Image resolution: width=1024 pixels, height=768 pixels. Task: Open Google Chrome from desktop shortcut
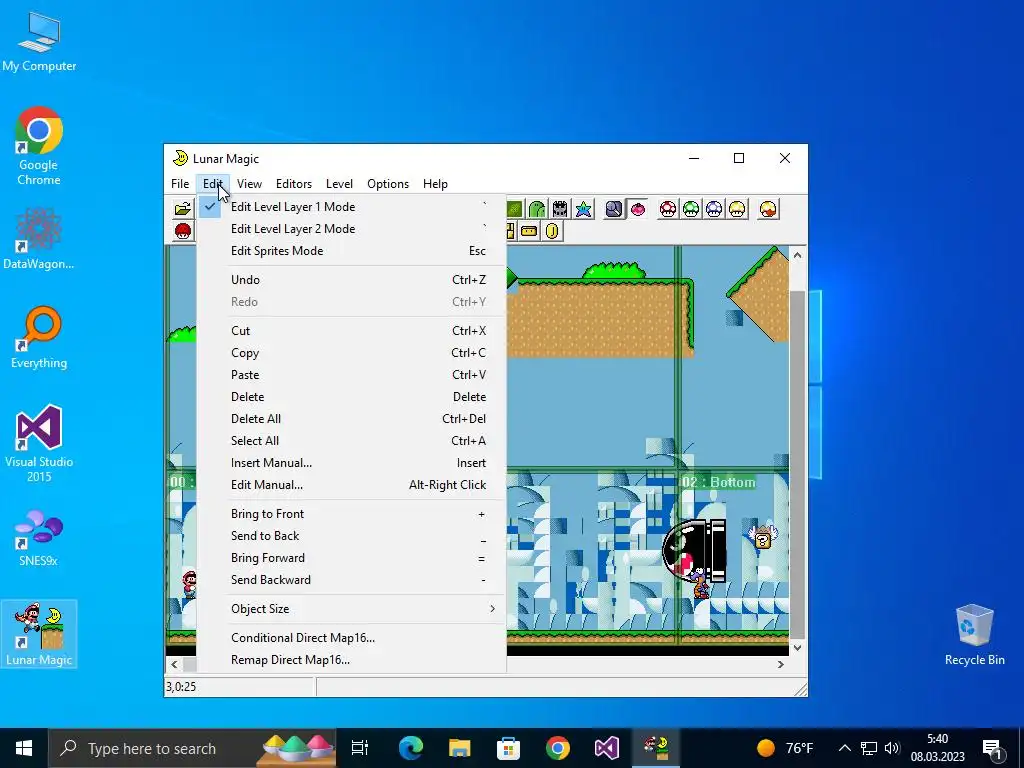click(x=39, y=146)
